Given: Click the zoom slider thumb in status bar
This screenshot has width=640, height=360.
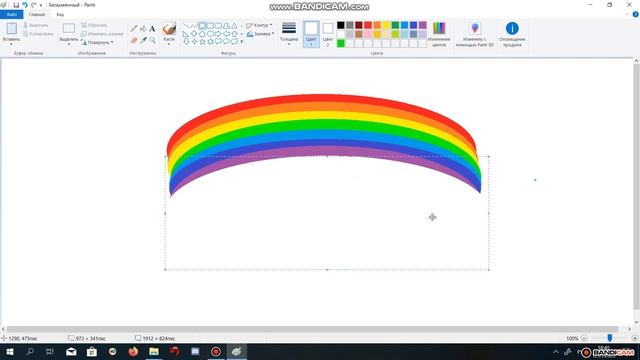Looking at the screenshot, I should [610, 338].
